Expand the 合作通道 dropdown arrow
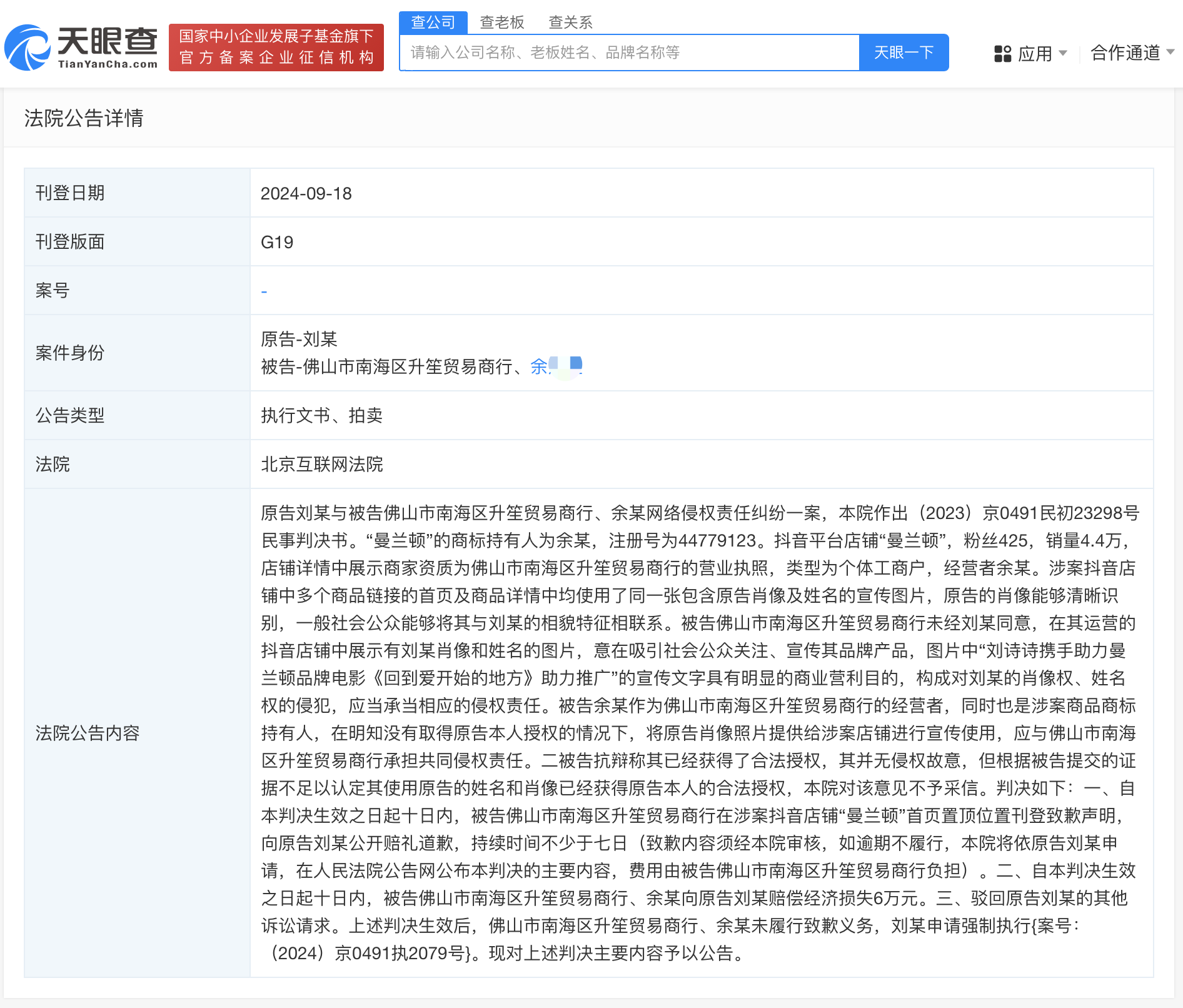The width and height of the screenshot is (1183, 1008). click(x=1172, y=54)
